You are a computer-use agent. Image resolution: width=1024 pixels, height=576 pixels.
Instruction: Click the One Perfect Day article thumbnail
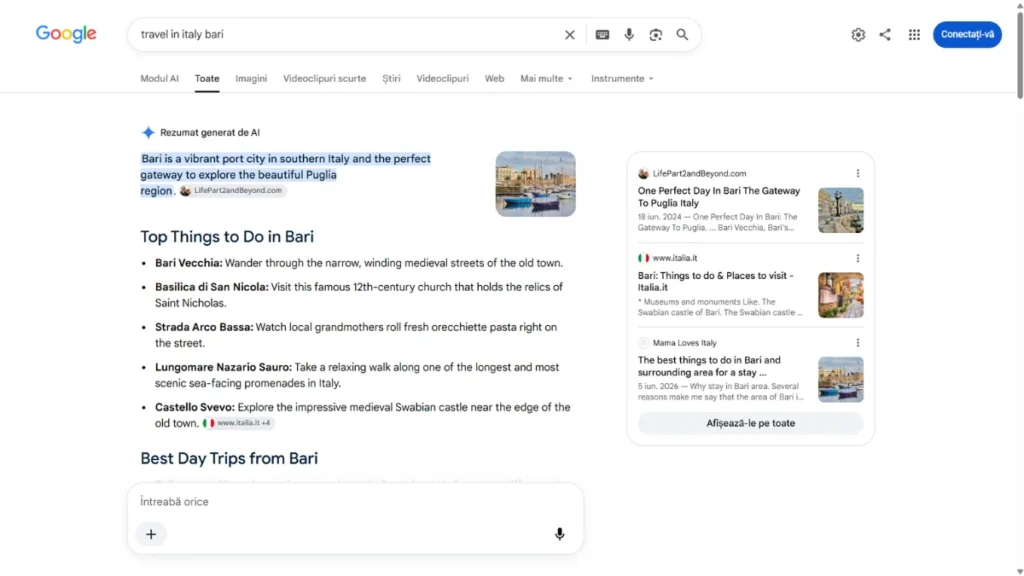(x=840, y=210)
